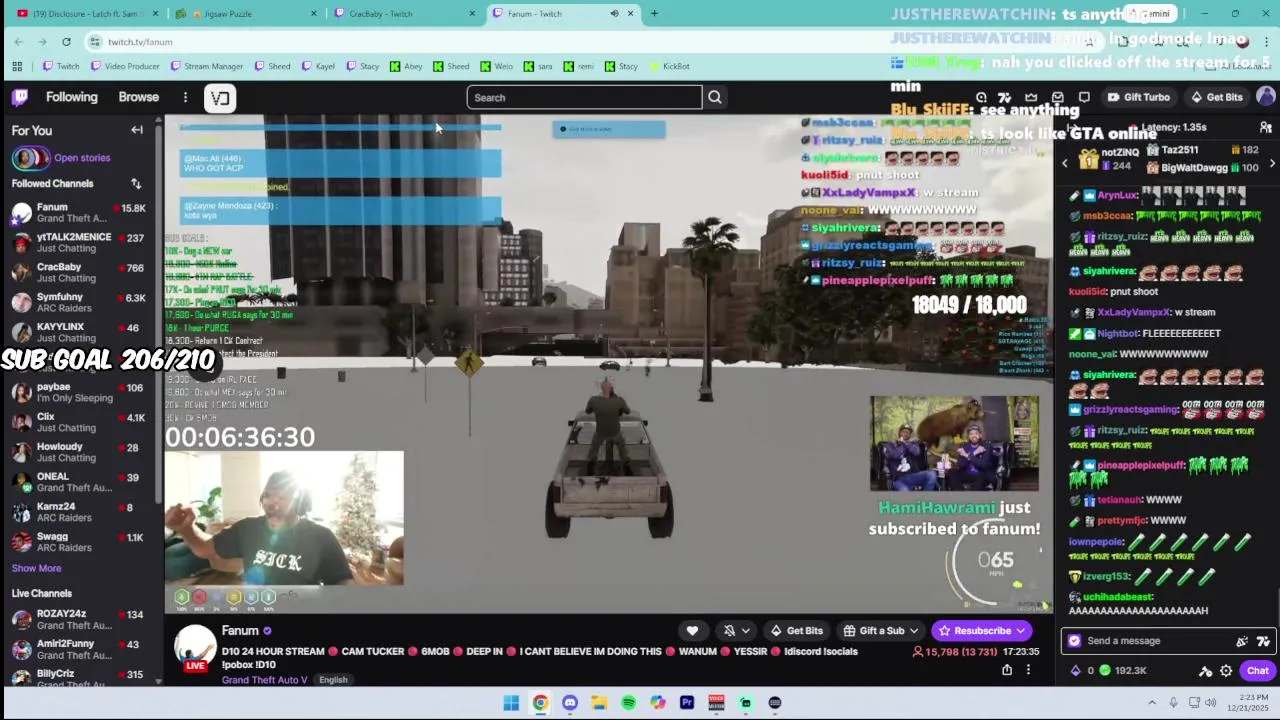Open the top nav three-dot menu
The width and height of the screenshot is (1280, 720).
pos(185,97)
